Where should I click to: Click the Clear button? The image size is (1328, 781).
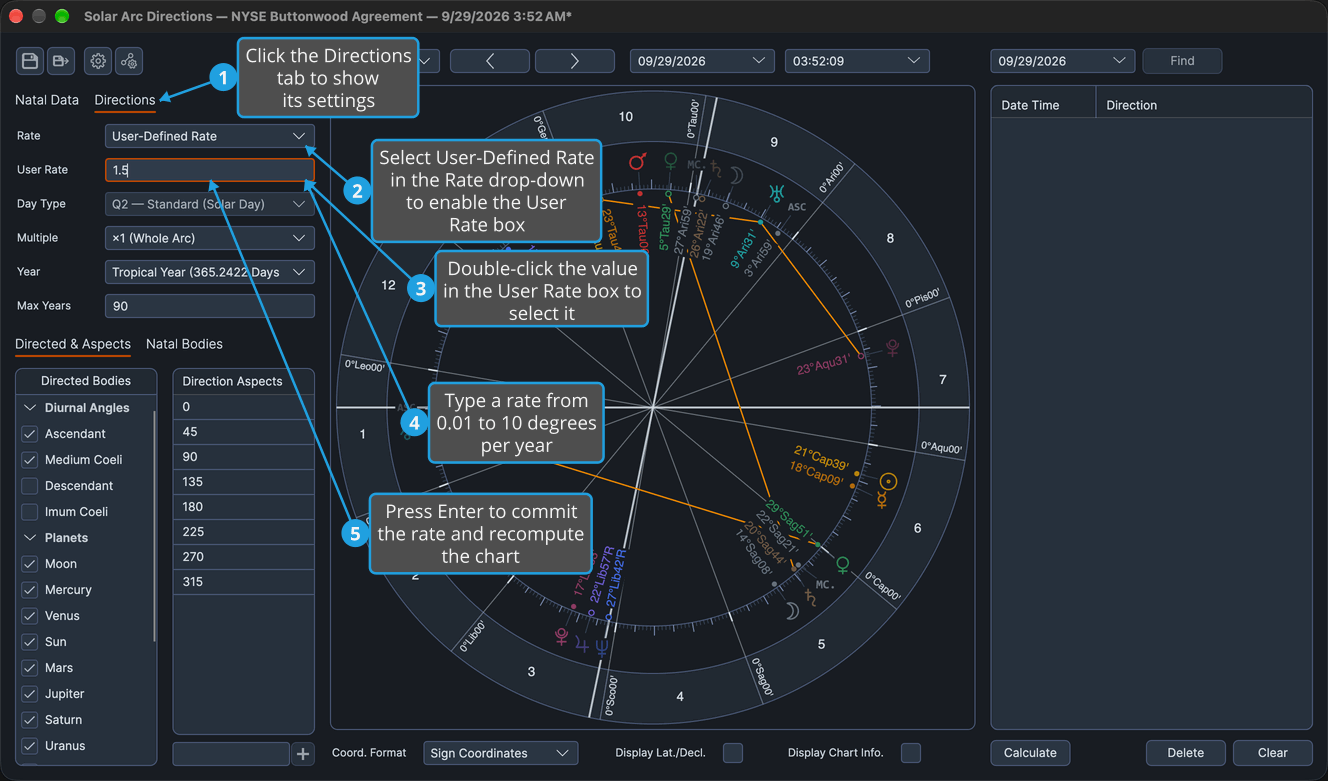[1273, 753]
